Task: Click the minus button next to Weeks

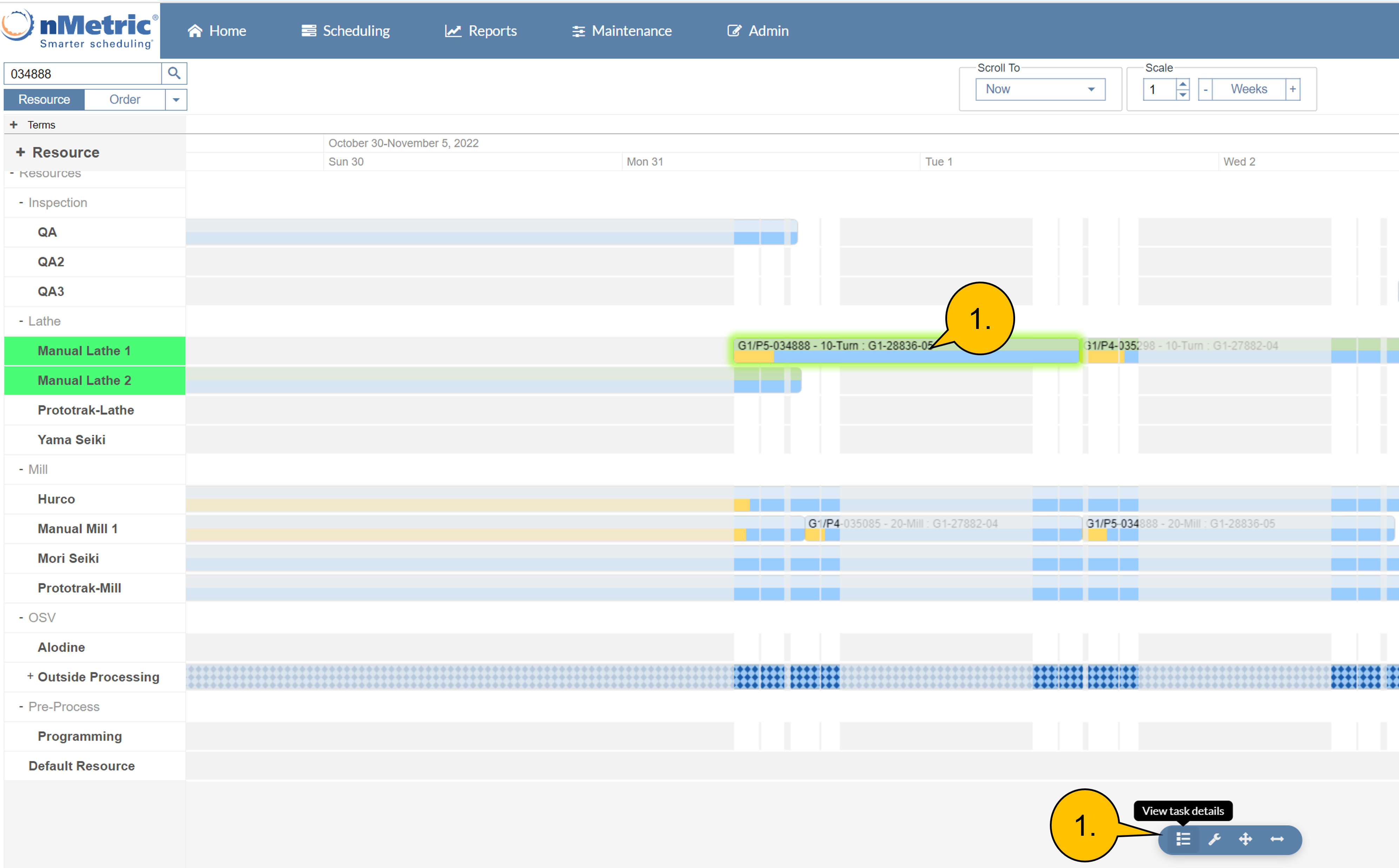Action: click(x=1205, y=89)
